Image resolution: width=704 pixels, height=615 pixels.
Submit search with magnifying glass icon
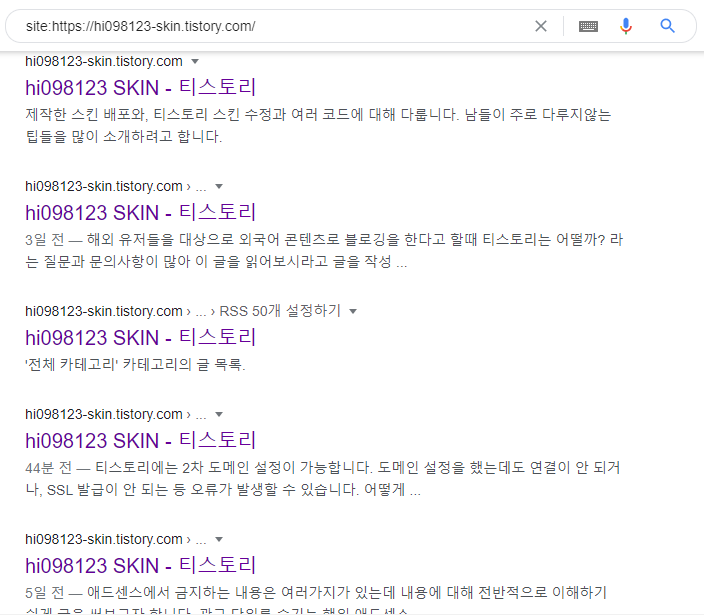(667, 26)
